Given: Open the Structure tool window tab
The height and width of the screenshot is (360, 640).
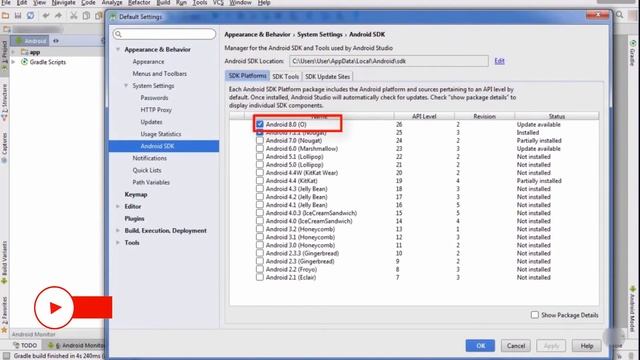Looking at the screenshot, I should (x=4, y=102).
